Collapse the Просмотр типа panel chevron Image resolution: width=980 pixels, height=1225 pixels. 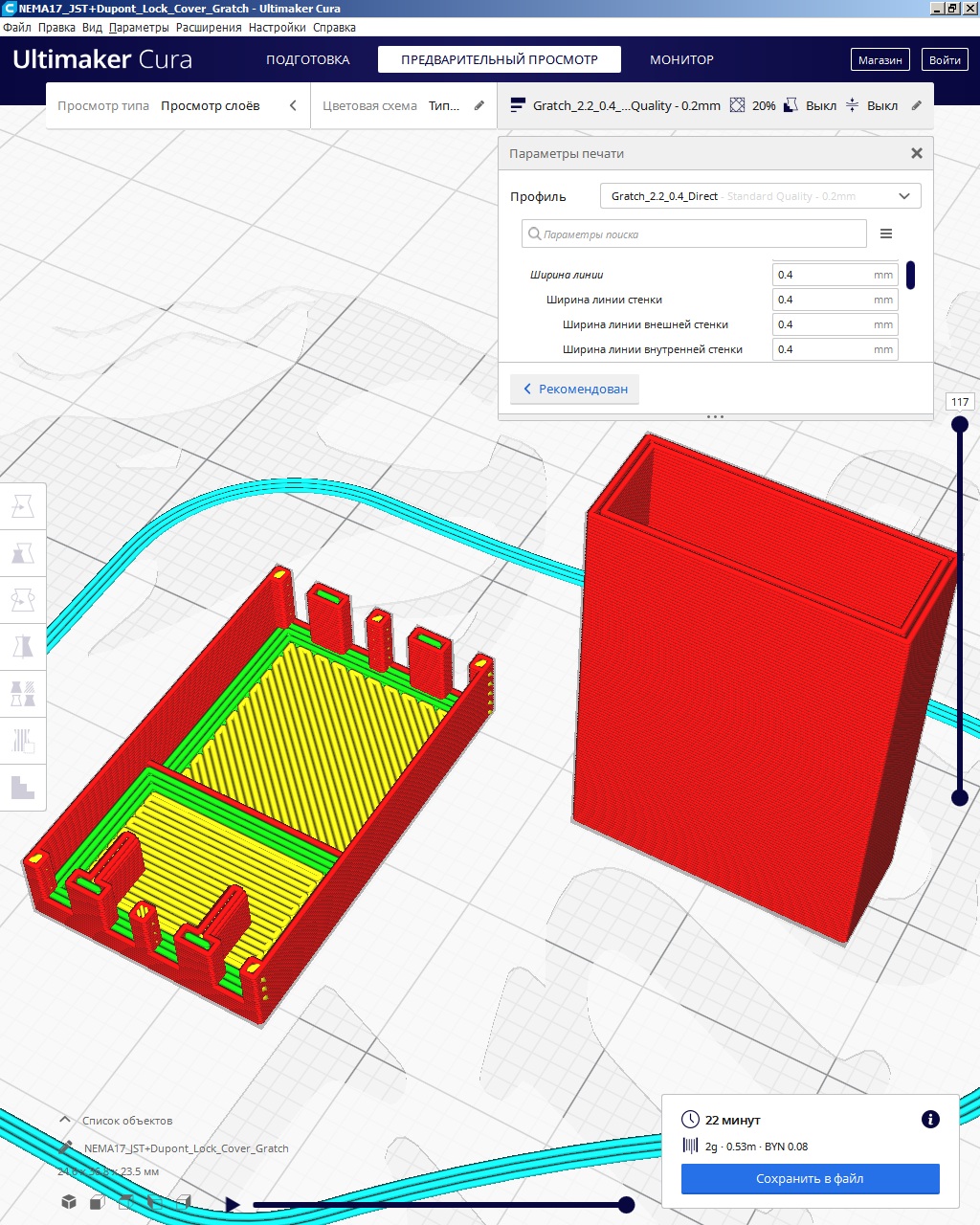pyautogui.click(x=293, y=105)
